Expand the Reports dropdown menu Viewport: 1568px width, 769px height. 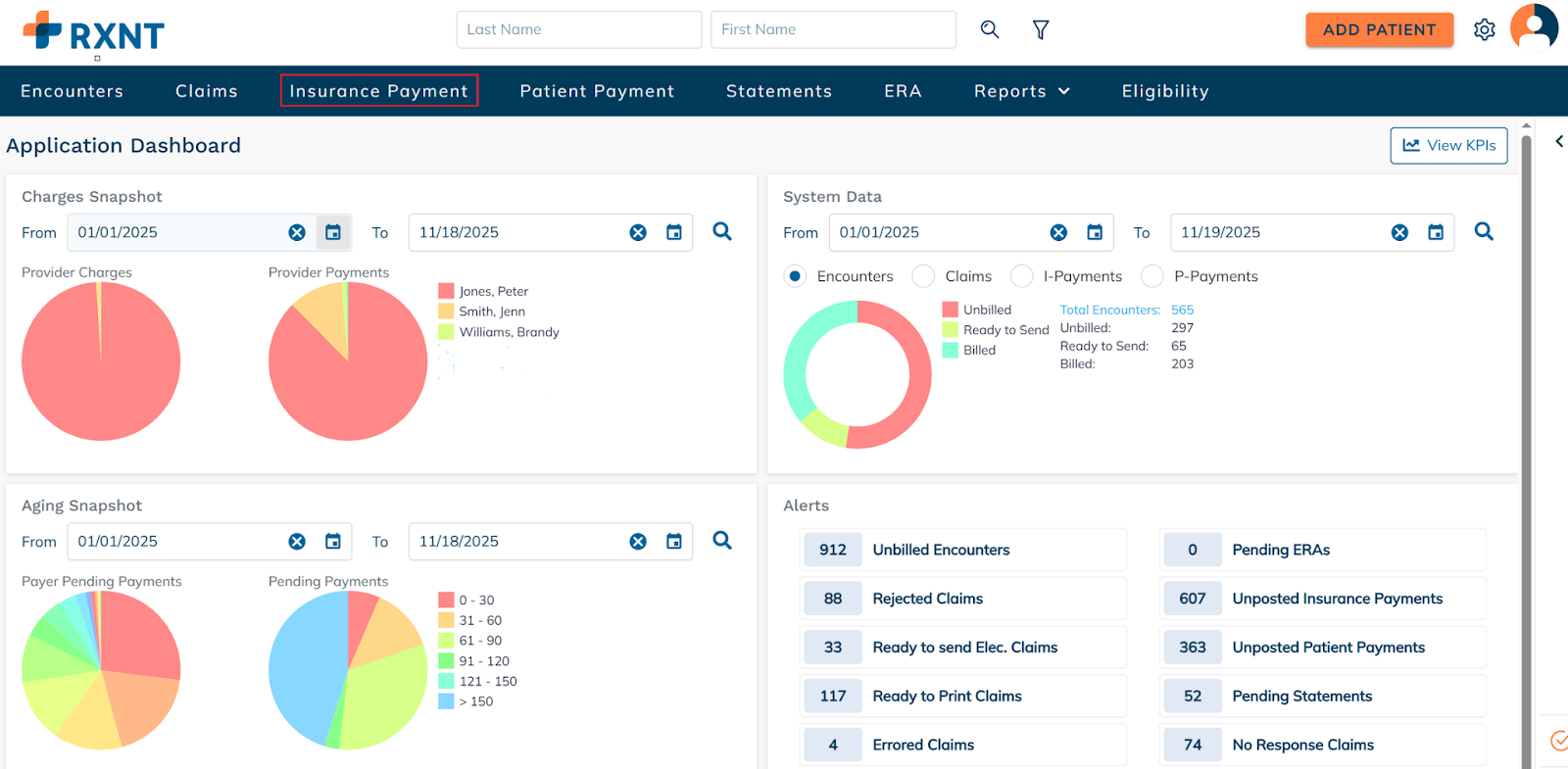[x=1021, y=91]
